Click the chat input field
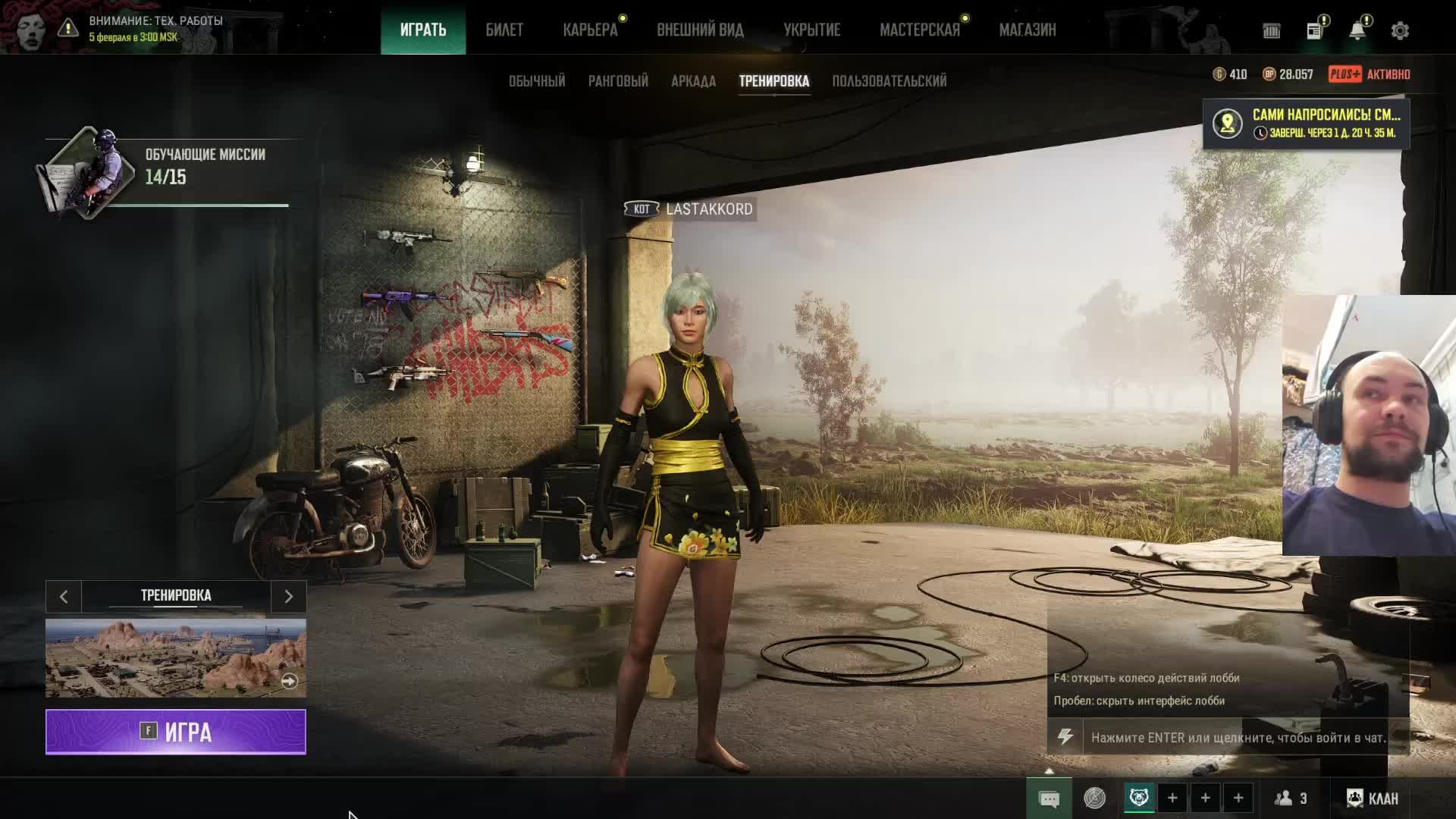Image resolution: width=1456 pixels, height=819 pixels. coord(1245,737)
